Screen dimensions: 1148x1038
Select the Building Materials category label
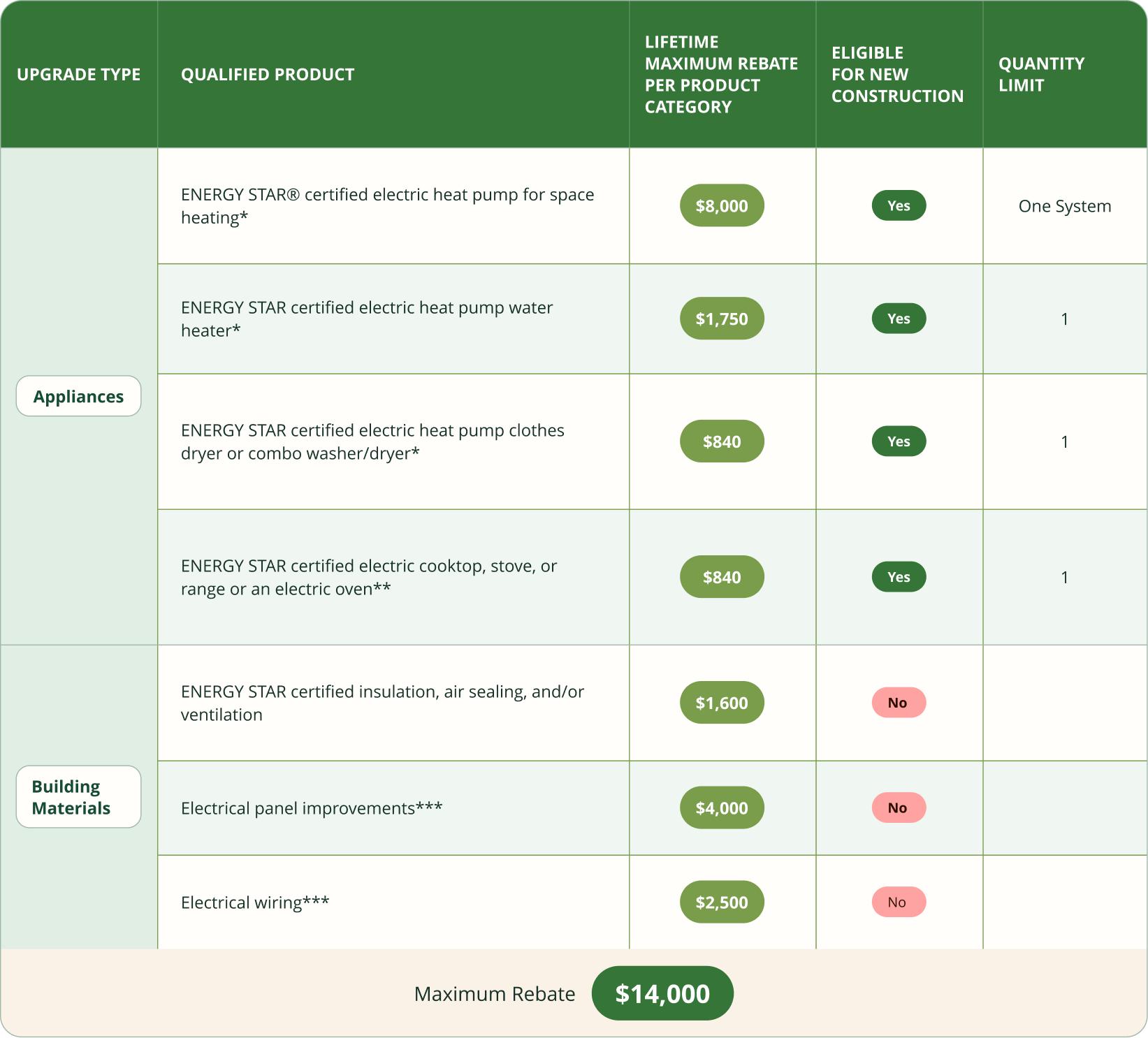(78, 797)
